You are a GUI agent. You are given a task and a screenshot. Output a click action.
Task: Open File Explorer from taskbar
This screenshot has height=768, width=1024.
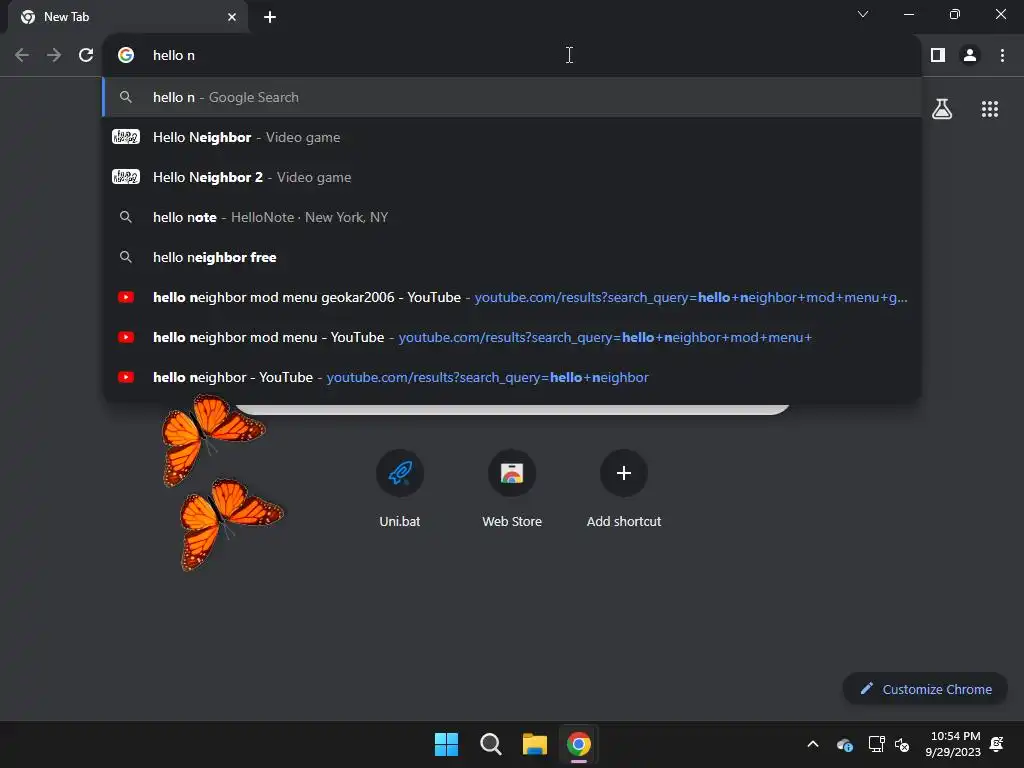tap(534, 744)
